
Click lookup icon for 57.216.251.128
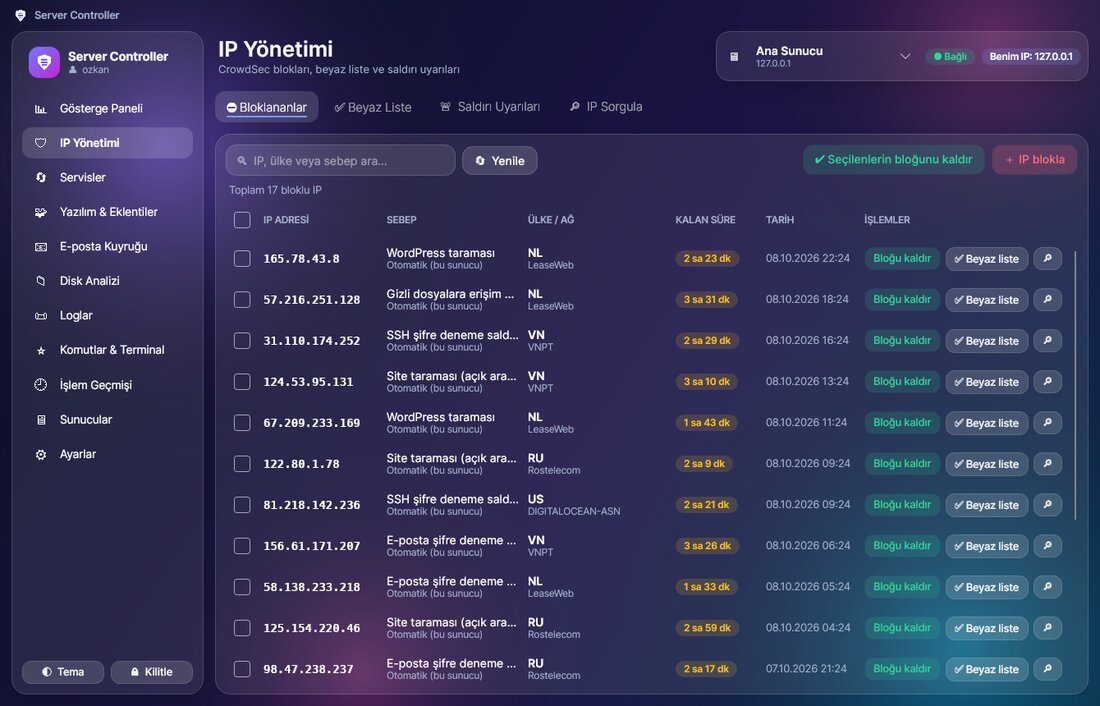[1047, 300]
